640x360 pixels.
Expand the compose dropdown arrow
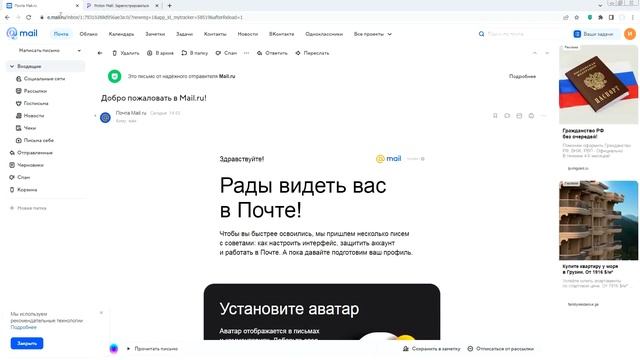pyautogui.click(x=79, y=51)
